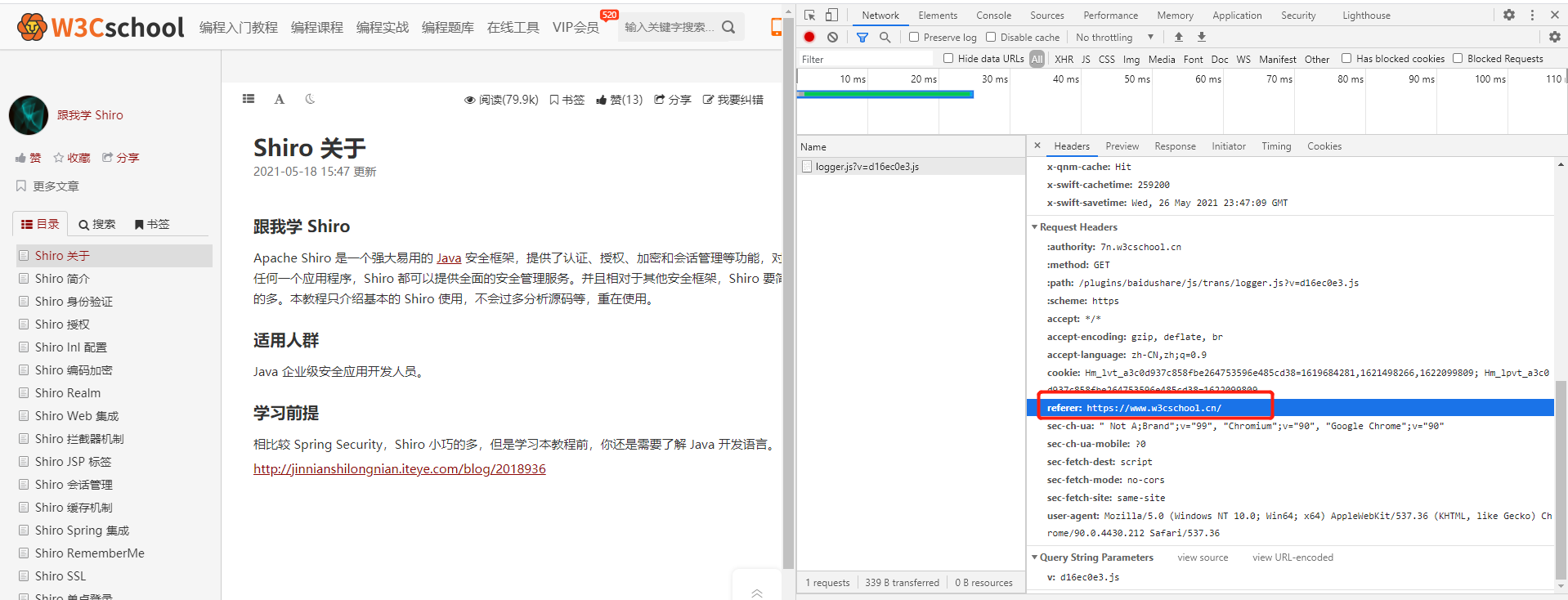The height and width of the screenshot is (600, 1568).
Task: Select the All filter type
Action: click(1037, 59)
